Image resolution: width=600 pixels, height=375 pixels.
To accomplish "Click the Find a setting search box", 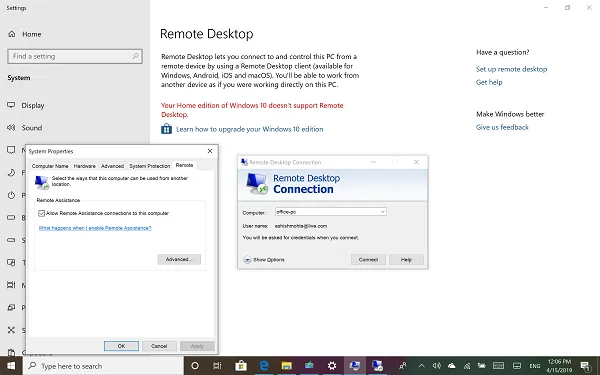I will coord(75,56).
